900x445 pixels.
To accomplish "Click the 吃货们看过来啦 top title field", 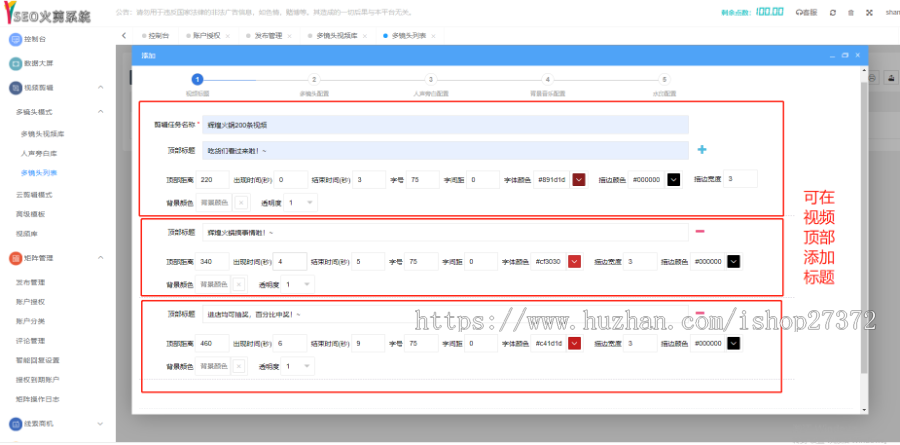I will 445,150.
